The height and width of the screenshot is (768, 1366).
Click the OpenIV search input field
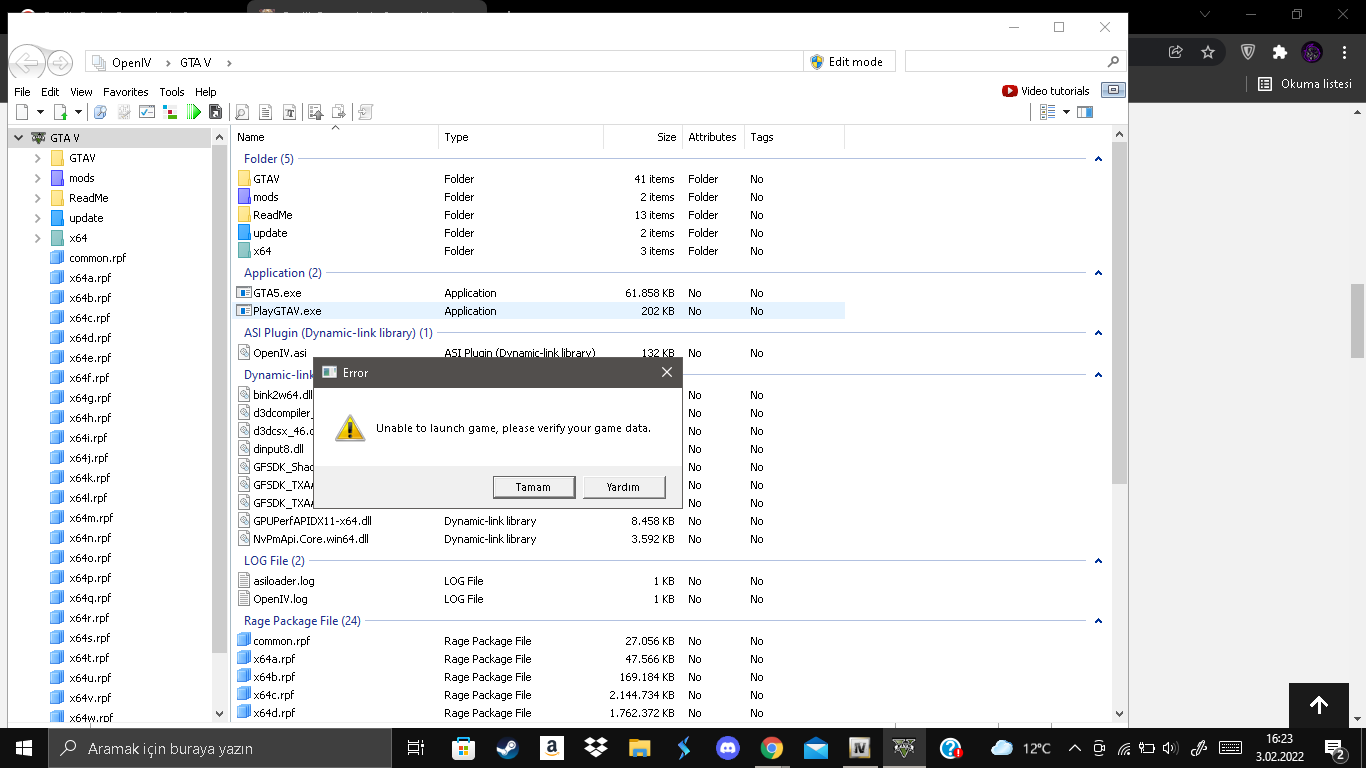click(x=1016, y=62)
